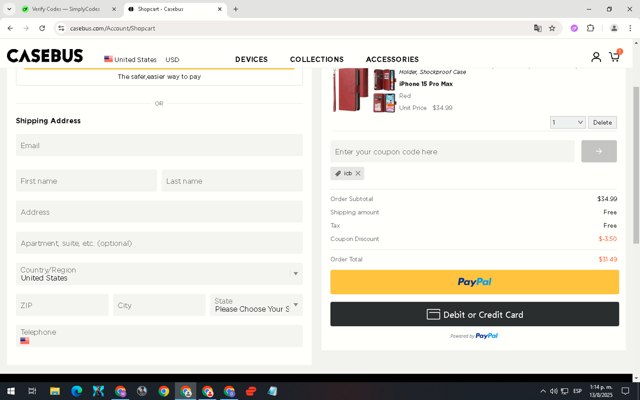
Task: Click the page vertical scrollbar
Action: click(636, 165)
